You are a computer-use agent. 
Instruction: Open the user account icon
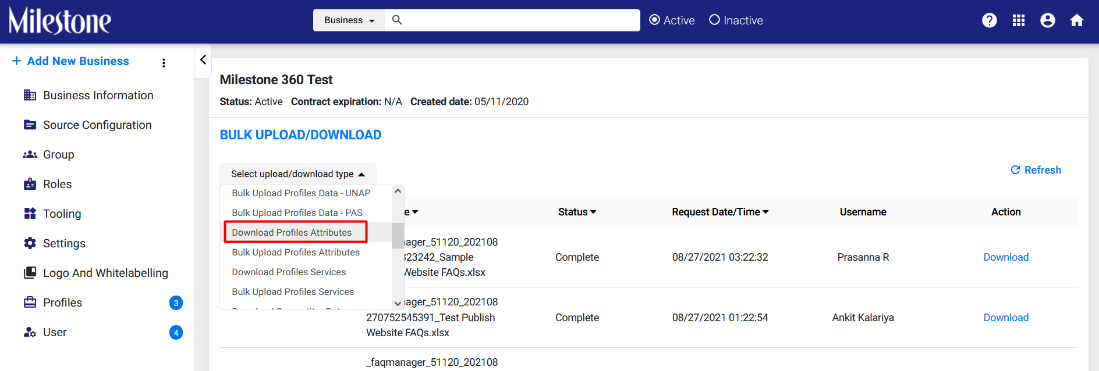click(x=1048, y=20)
